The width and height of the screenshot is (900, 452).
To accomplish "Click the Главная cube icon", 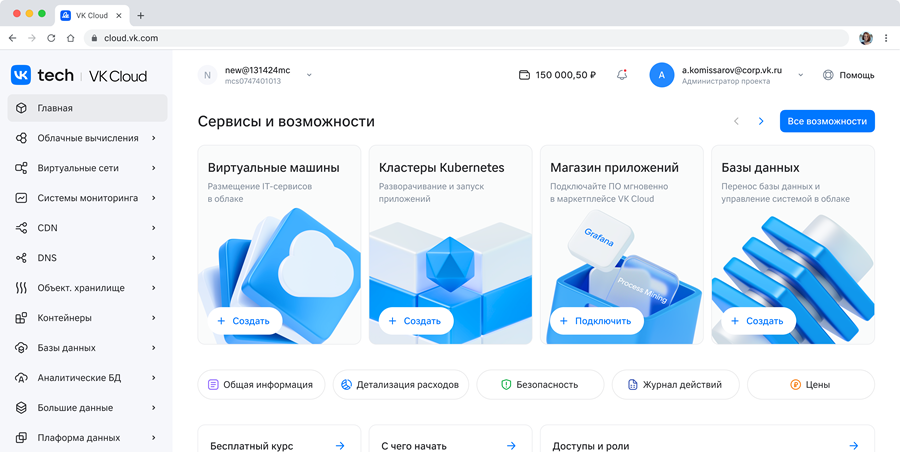I will tap(21, 108).
